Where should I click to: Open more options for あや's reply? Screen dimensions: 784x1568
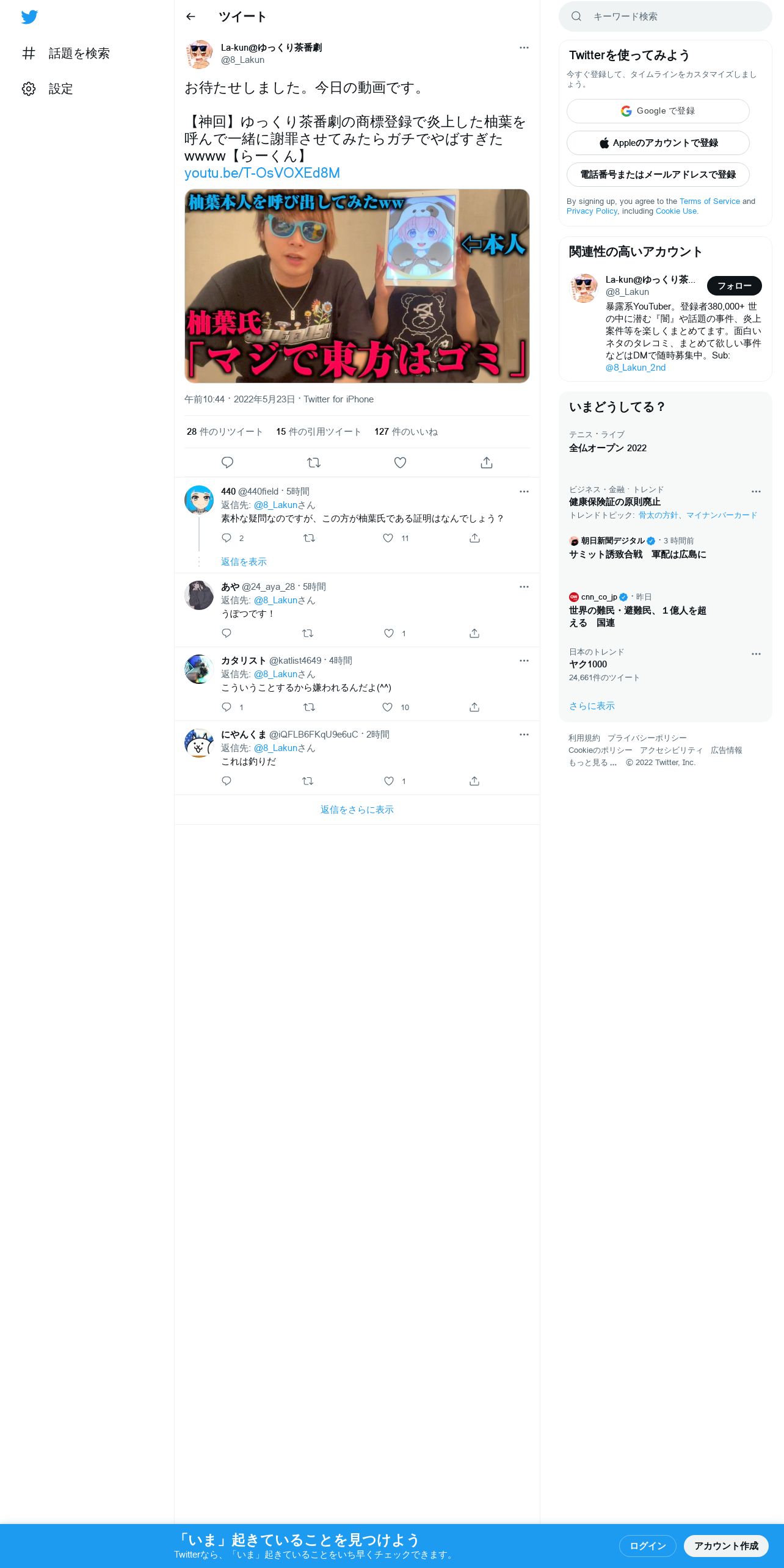pos(524,587)
